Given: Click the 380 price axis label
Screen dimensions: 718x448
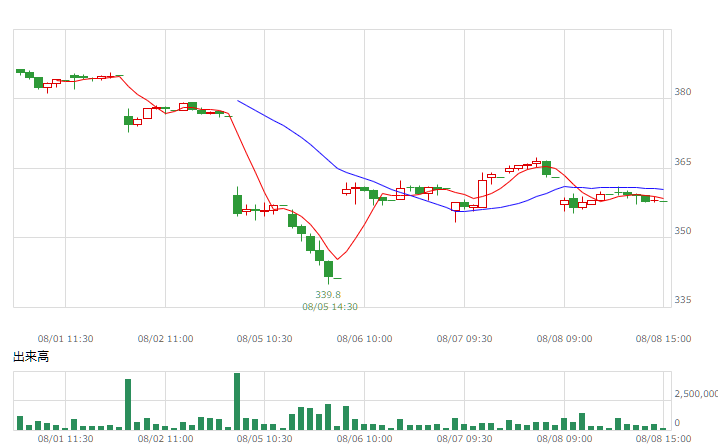Looking at the screenshot, I should 682,92.
